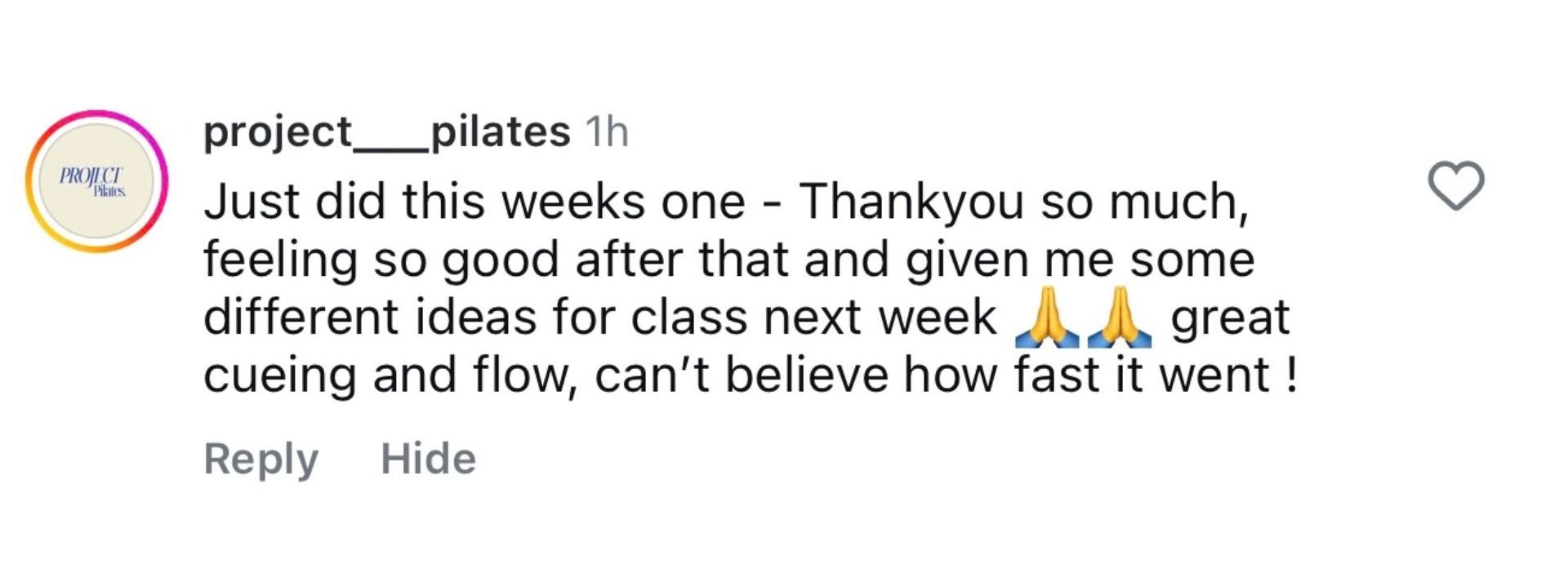This screenshot has height=573, width=1568.
Task: Click the second praying hands emoji
Action: [1119, 318]
